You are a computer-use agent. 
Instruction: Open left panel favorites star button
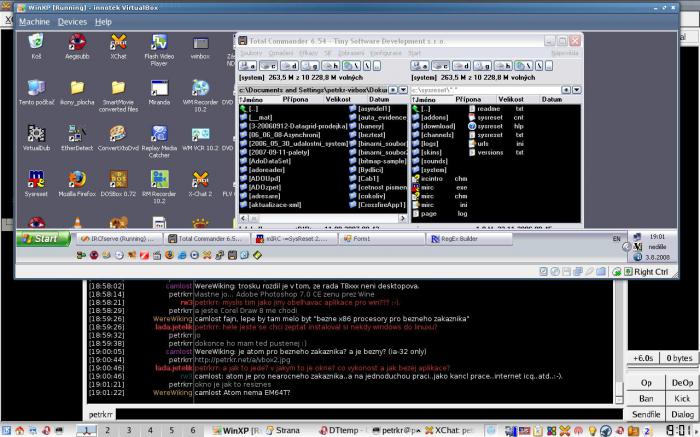(x=393, y=90)
